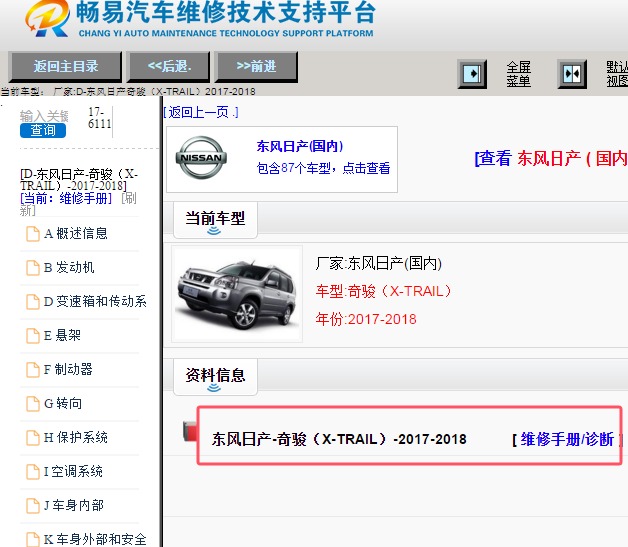628x547 pixels.
Task: Open the G 转向 tree item
Action: click(63, 403)
